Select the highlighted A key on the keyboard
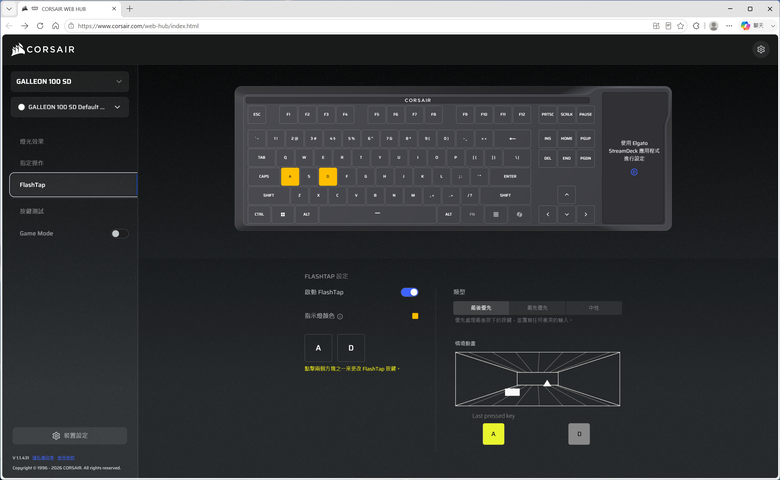Screen dimensions: 780x480 coord(290,177)
